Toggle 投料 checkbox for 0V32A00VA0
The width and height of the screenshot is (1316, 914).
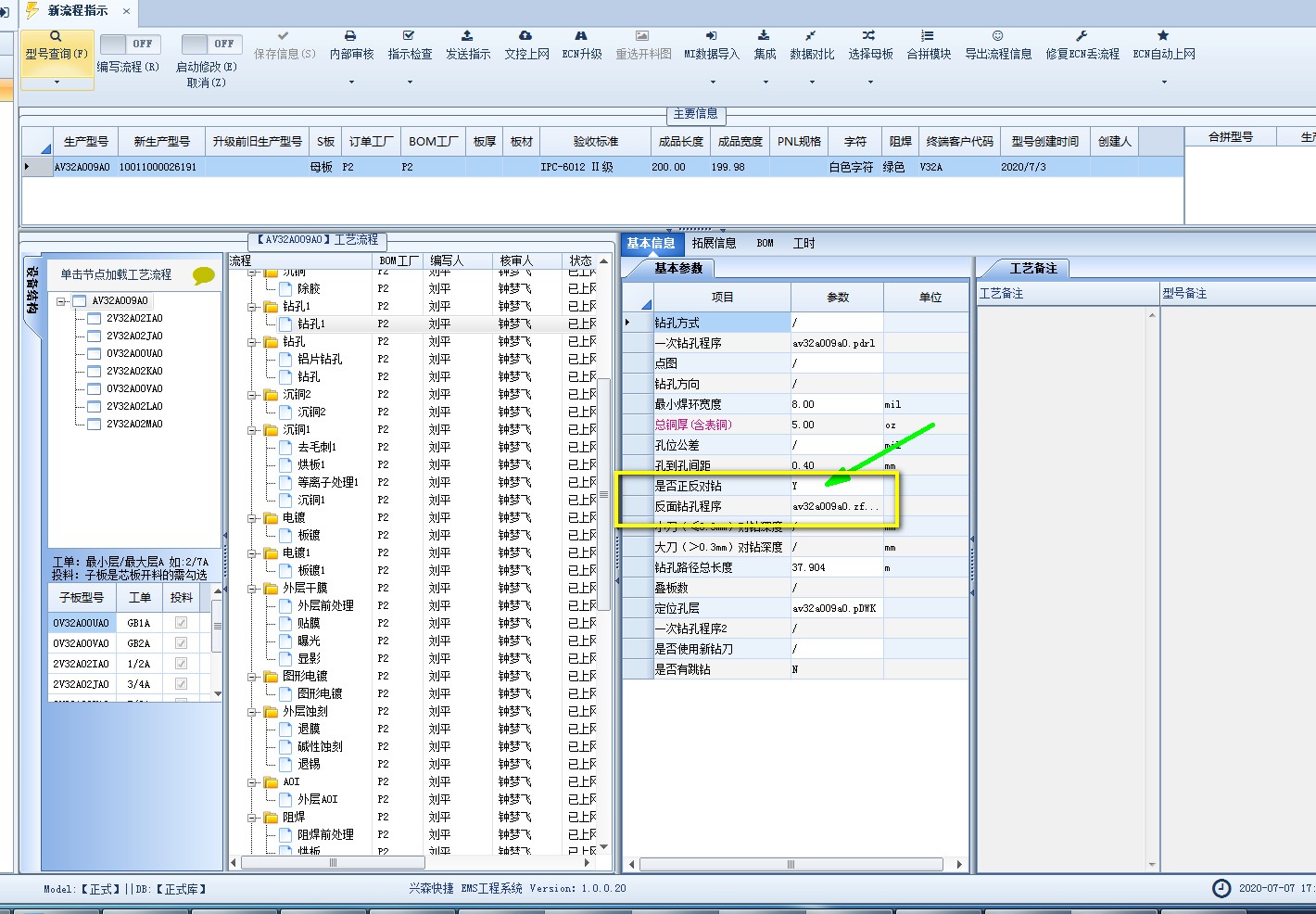(x=181, y=643)
